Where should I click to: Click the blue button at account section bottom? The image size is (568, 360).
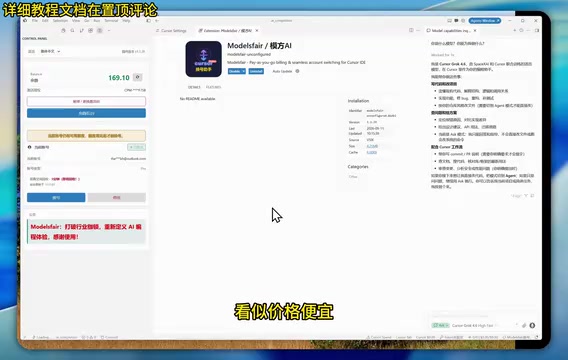(x=56, y=197)
